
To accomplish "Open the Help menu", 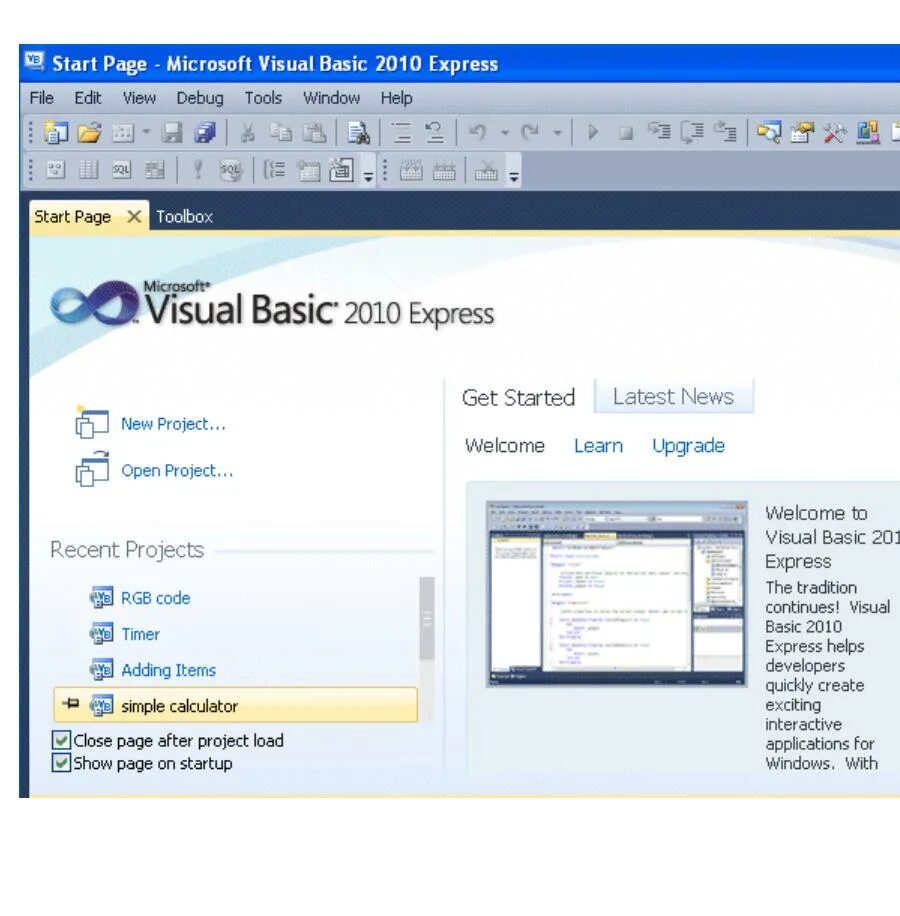I will [x=397, y=98].
